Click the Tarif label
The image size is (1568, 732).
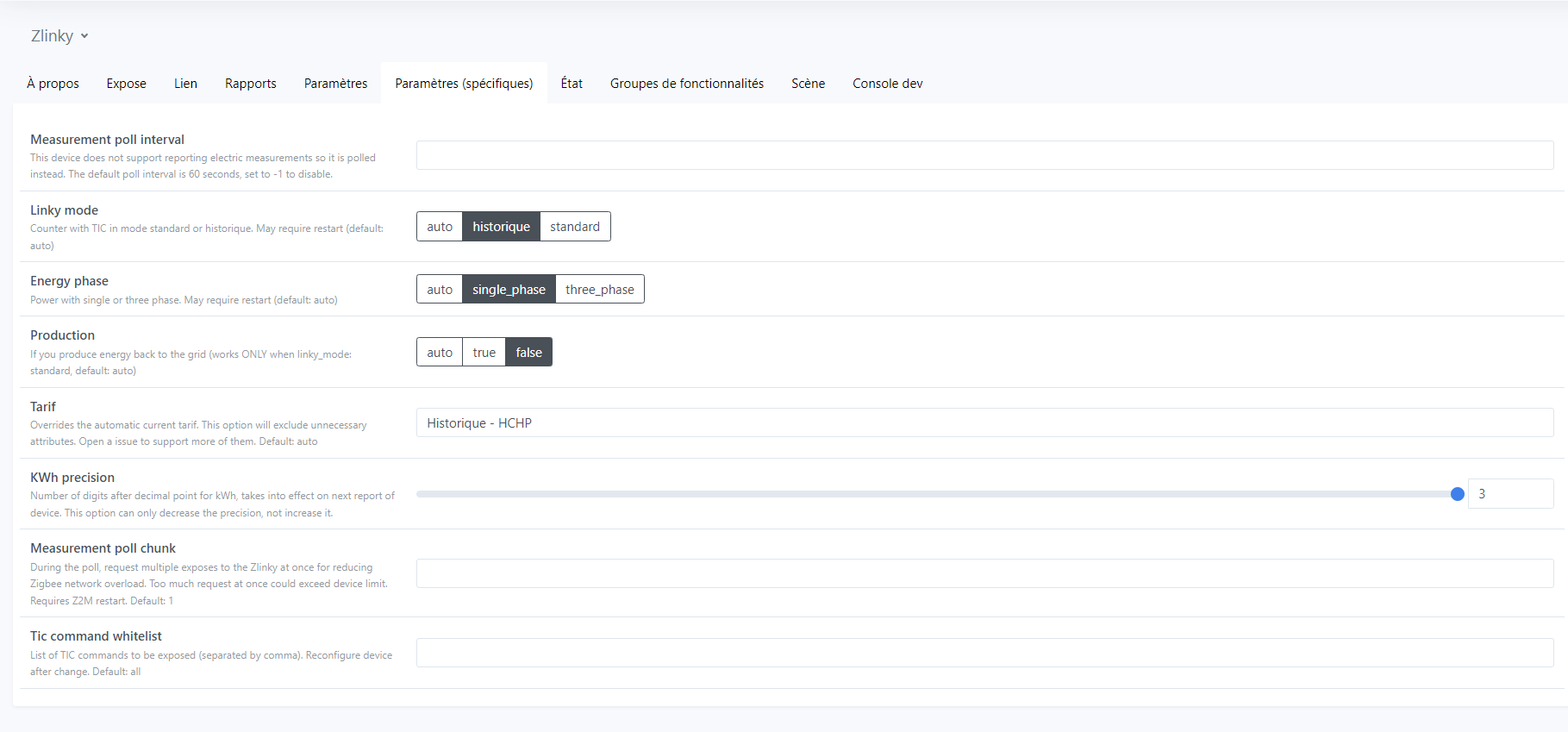pos(43,407)
